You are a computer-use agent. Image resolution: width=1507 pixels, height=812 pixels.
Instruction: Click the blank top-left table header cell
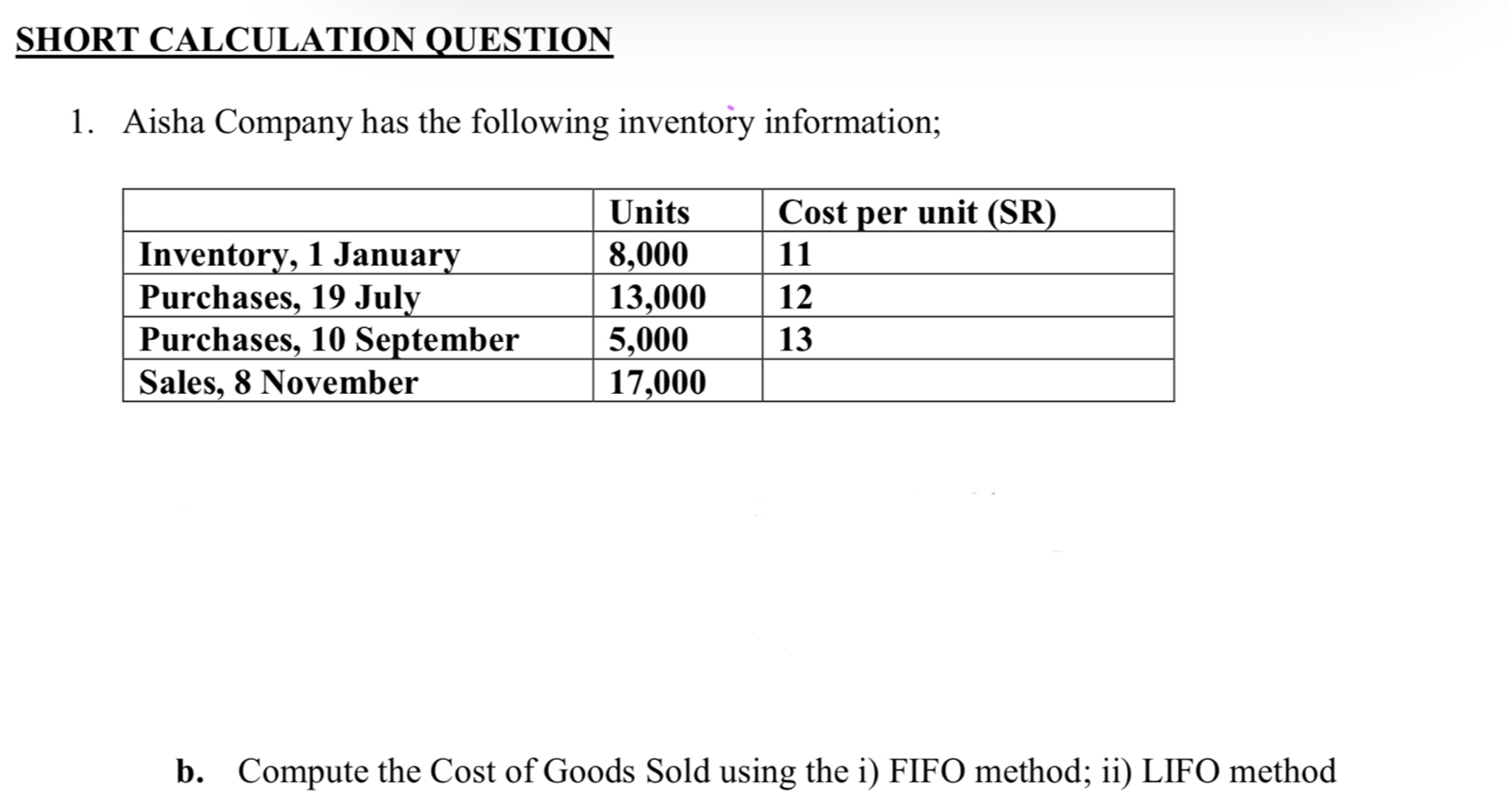[358, 211]
